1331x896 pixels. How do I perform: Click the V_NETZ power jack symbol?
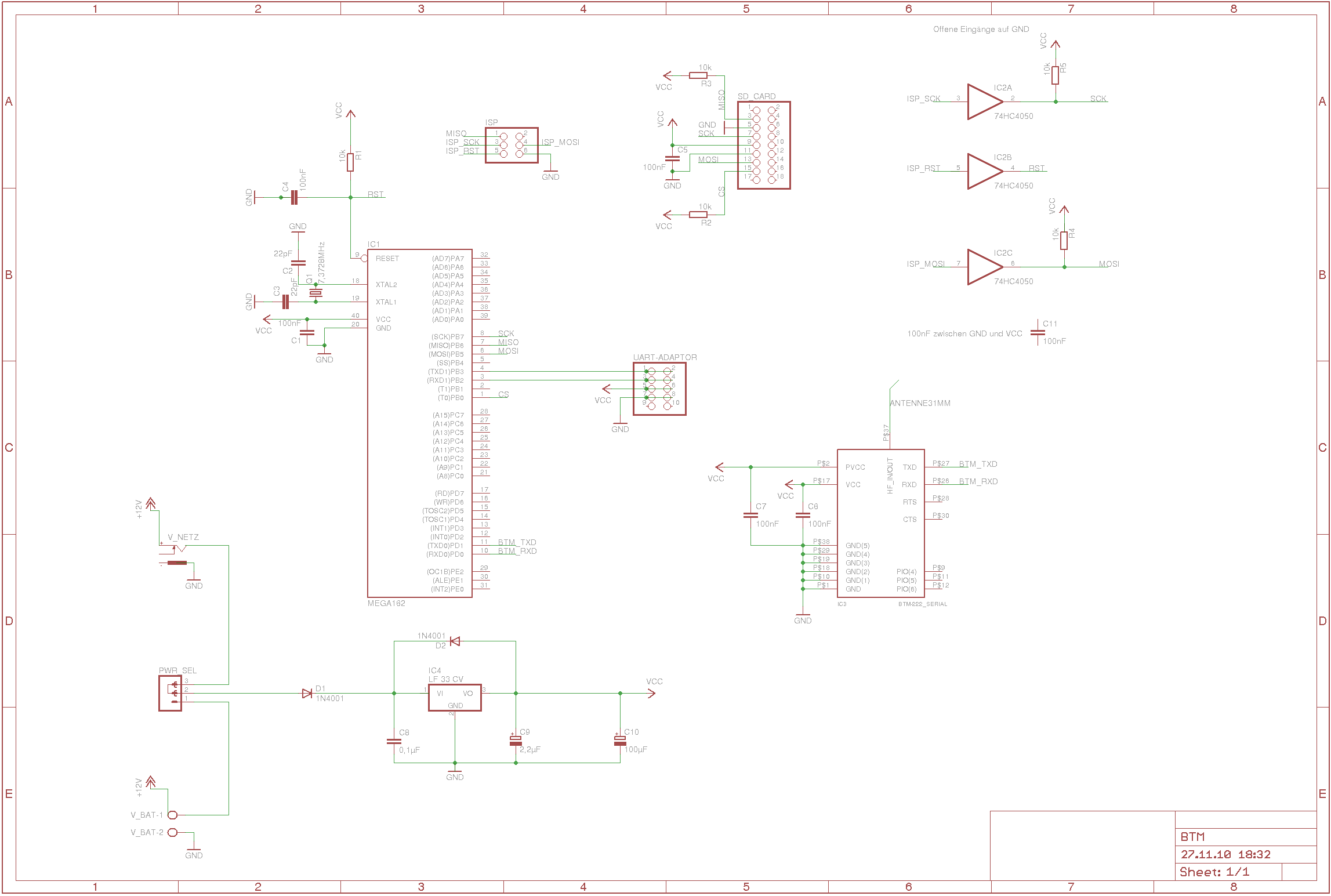(174, 554)
